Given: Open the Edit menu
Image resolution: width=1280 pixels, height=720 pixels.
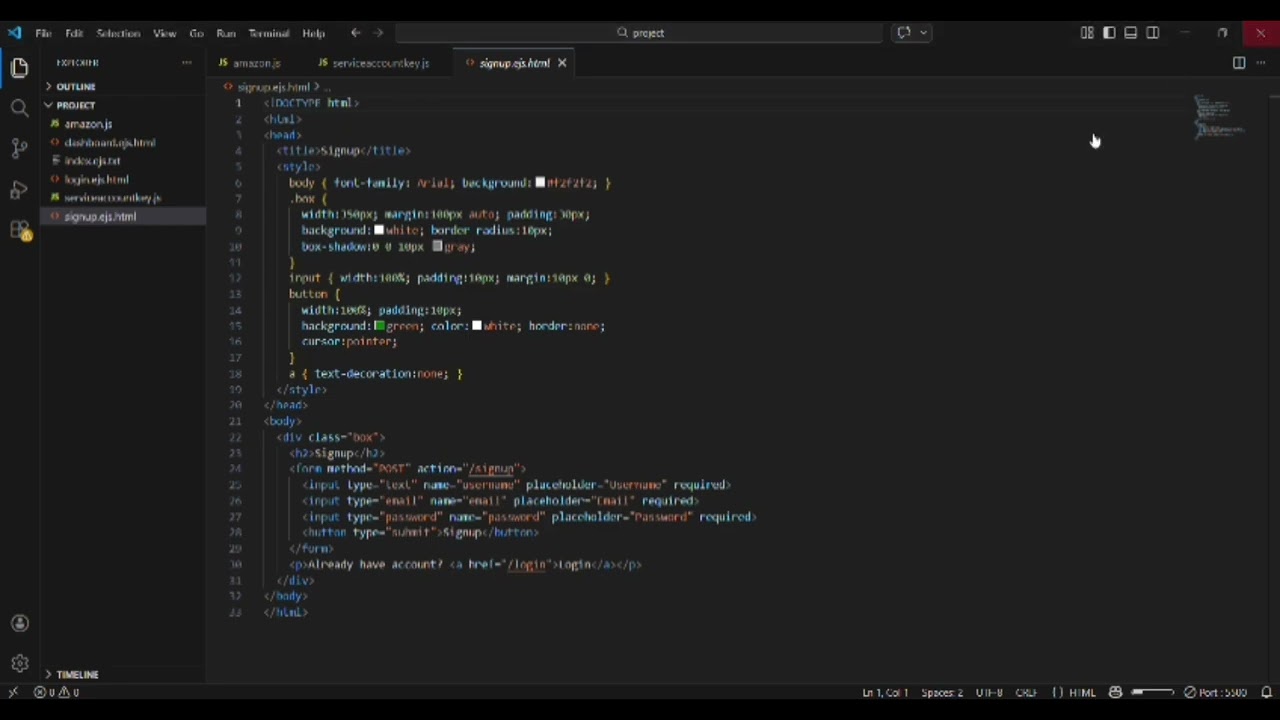Looking at the screenshot, I should click(x=74, y=33).
